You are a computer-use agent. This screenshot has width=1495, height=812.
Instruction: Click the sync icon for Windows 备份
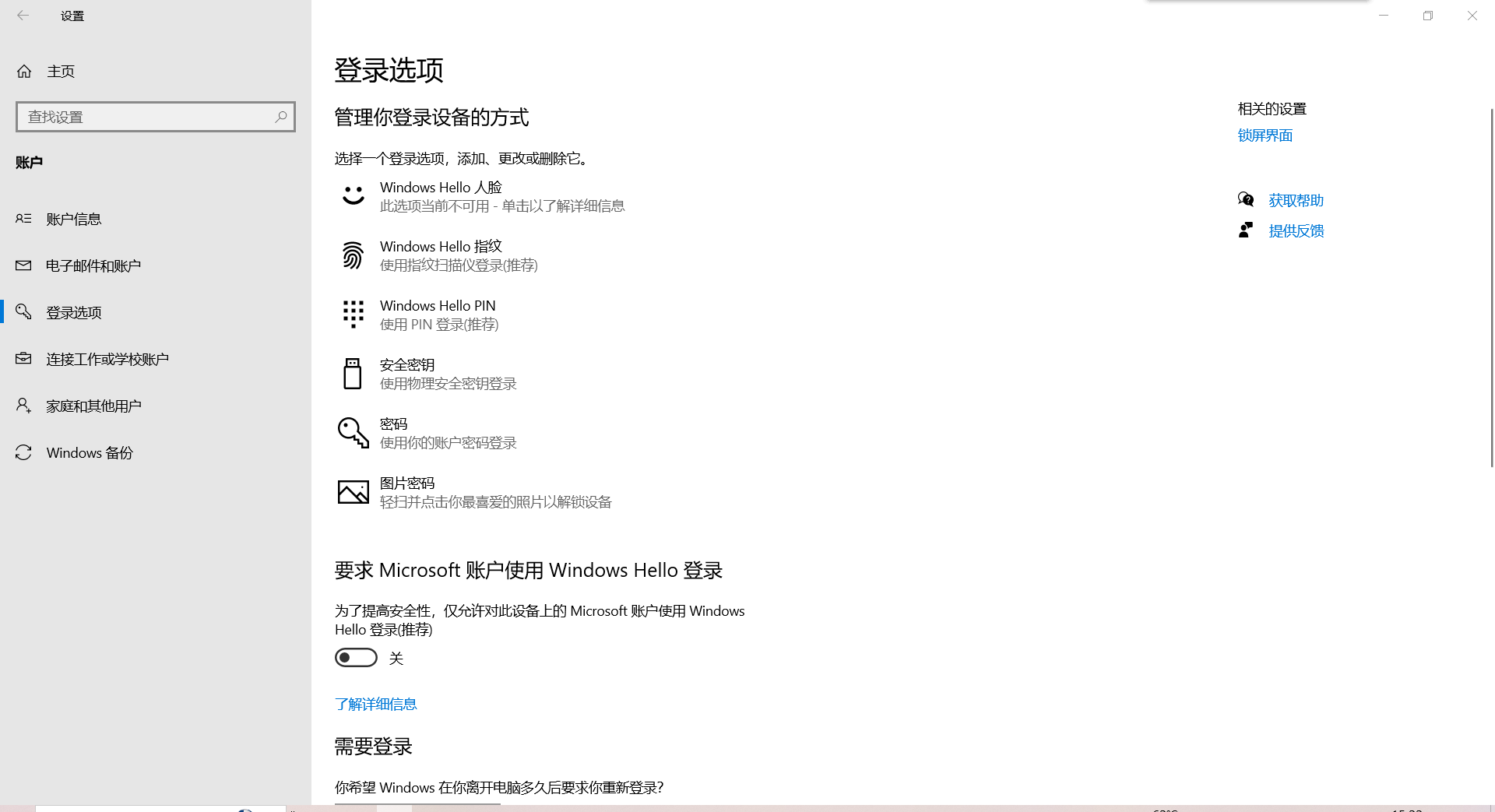point(23,452)
